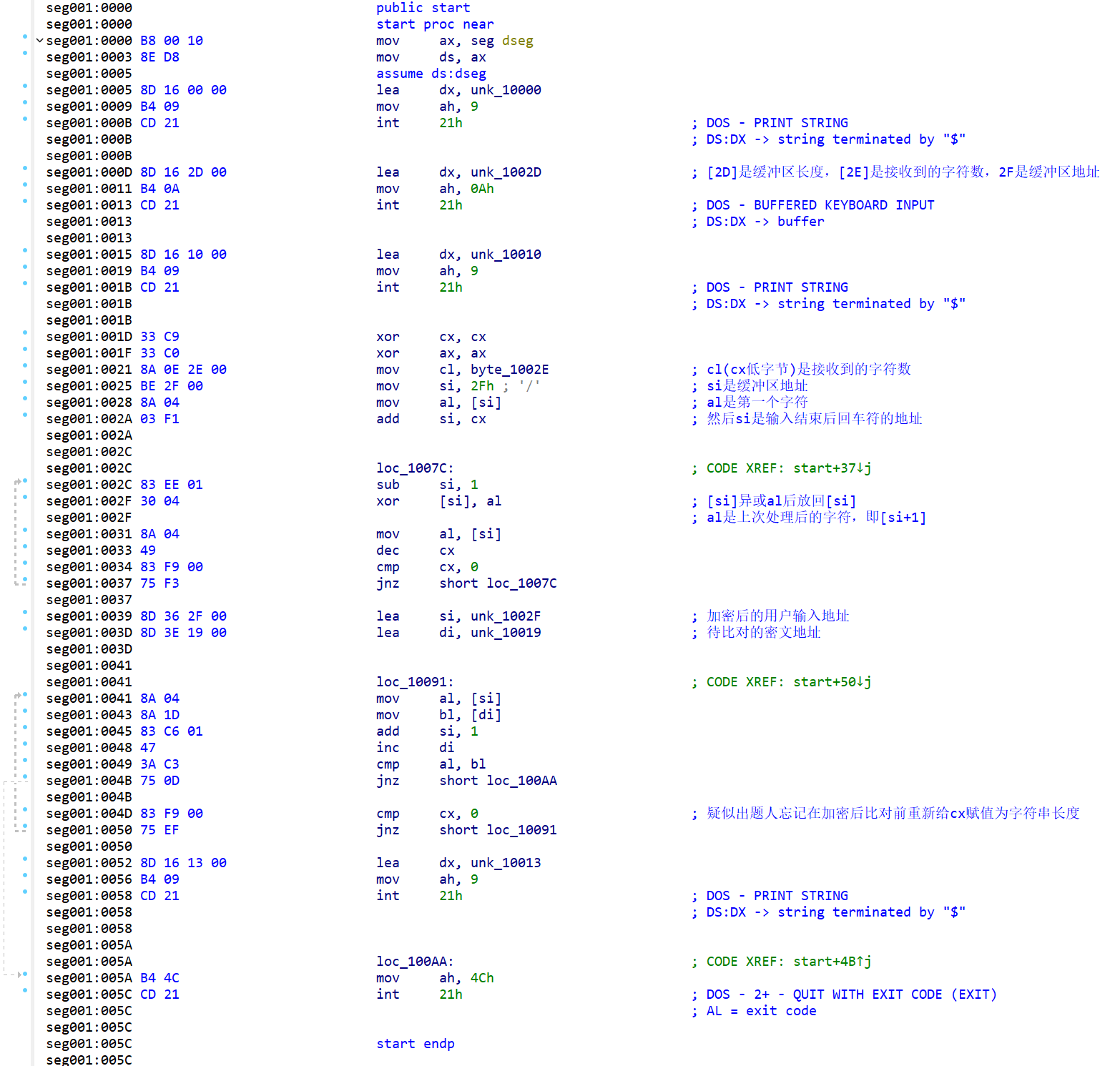Click breakpoint dot beside mov ds, ax line
Viewport: 1120px width, 1066px height.
(x=25, y=53)
